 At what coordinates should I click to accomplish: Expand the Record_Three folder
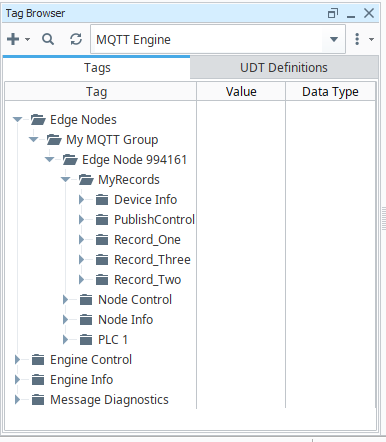pos(81,259)
